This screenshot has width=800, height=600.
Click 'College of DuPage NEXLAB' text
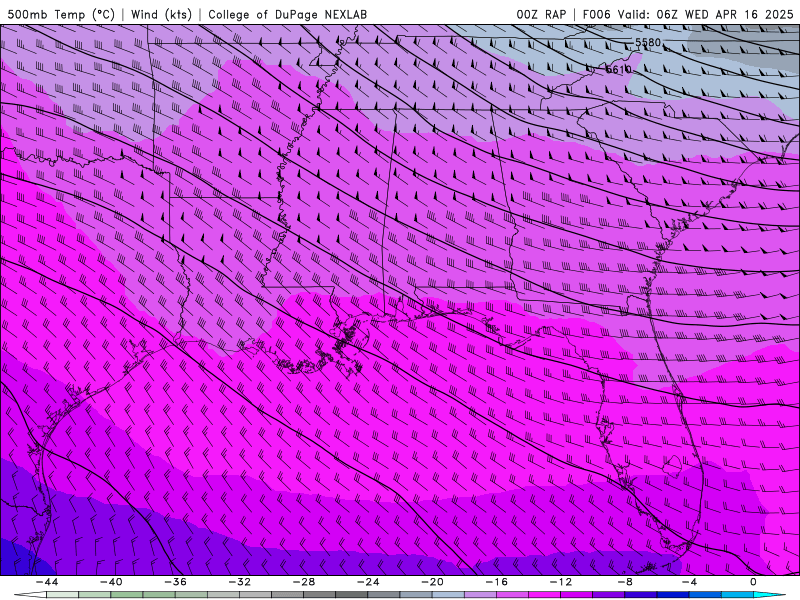click(x=287, y=14)
